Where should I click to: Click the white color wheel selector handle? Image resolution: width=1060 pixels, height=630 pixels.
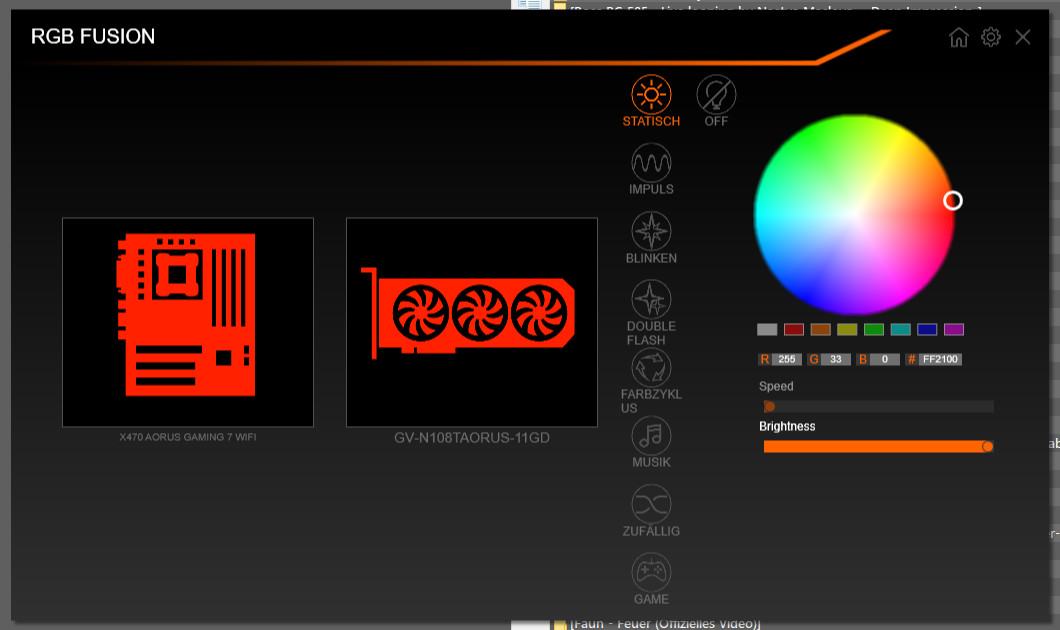point(953,201)
